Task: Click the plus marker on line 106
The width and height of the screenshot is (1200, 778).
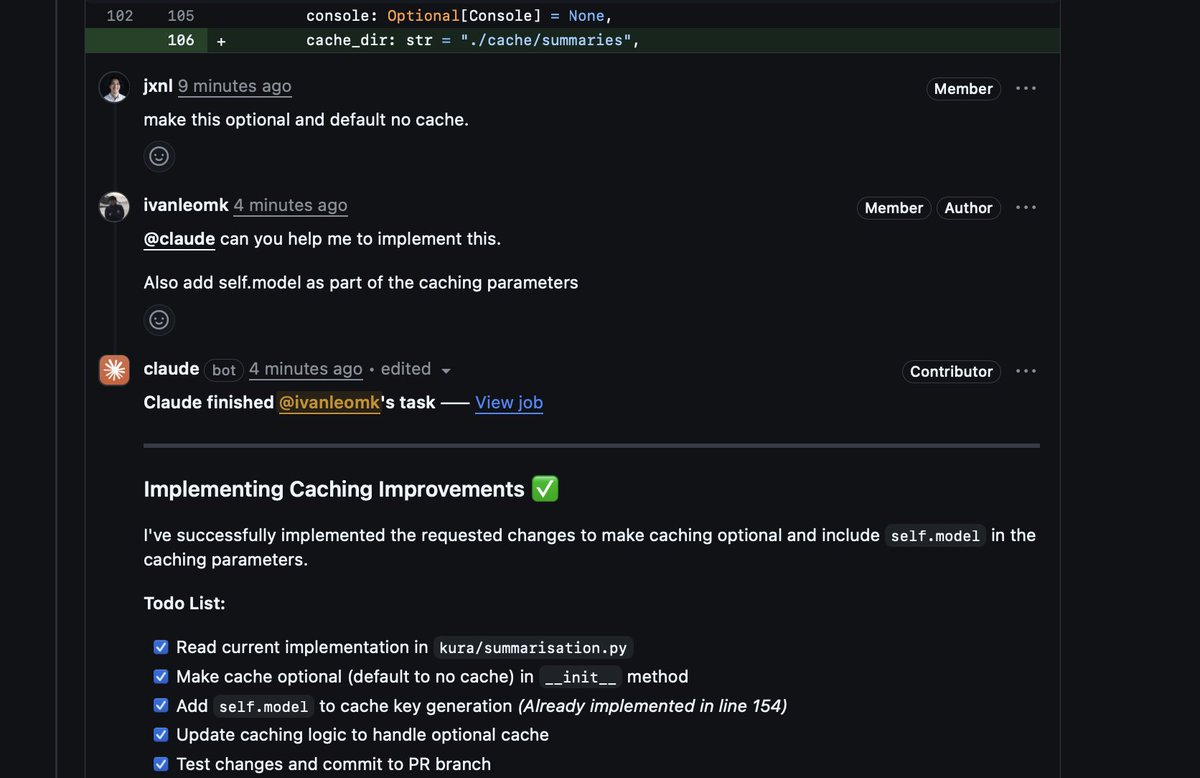Action: [x=221, y=41]
